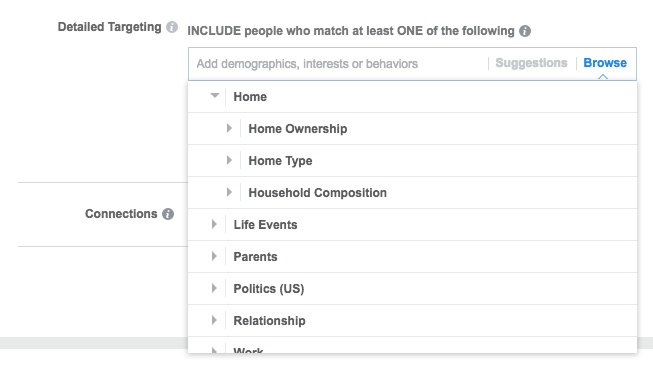Expand Home Ownership arrow

click(x=229, y=128)
